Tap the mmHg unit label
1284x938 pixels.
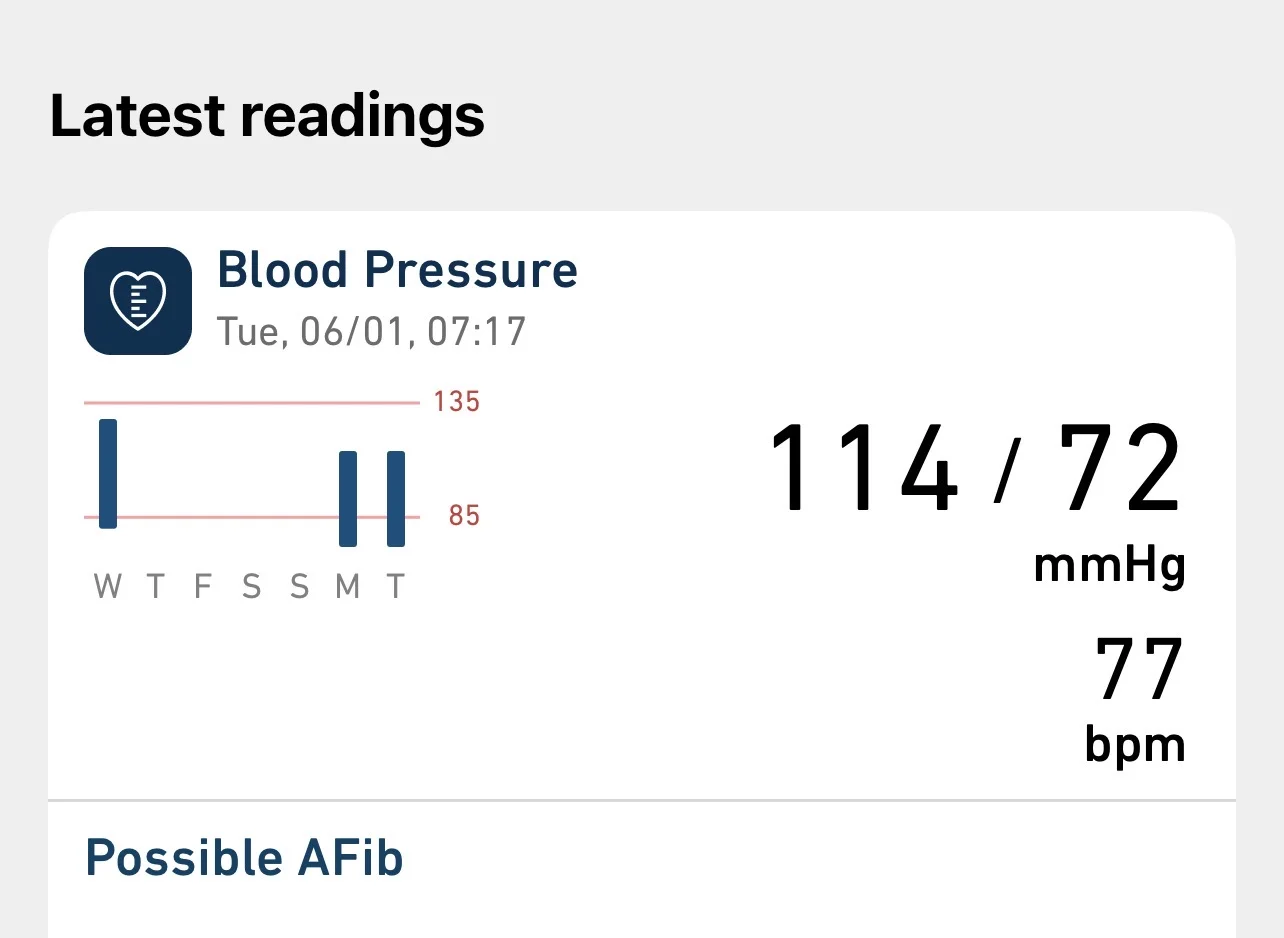1109,566
